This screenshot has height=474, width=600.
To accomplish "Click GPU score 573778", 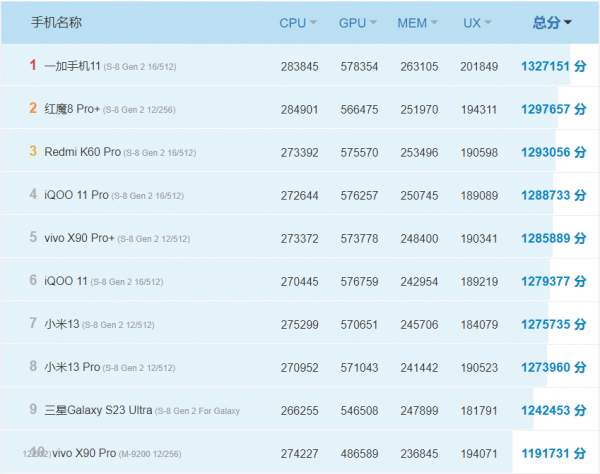I will pyautogui.click(x=359, y=239).
